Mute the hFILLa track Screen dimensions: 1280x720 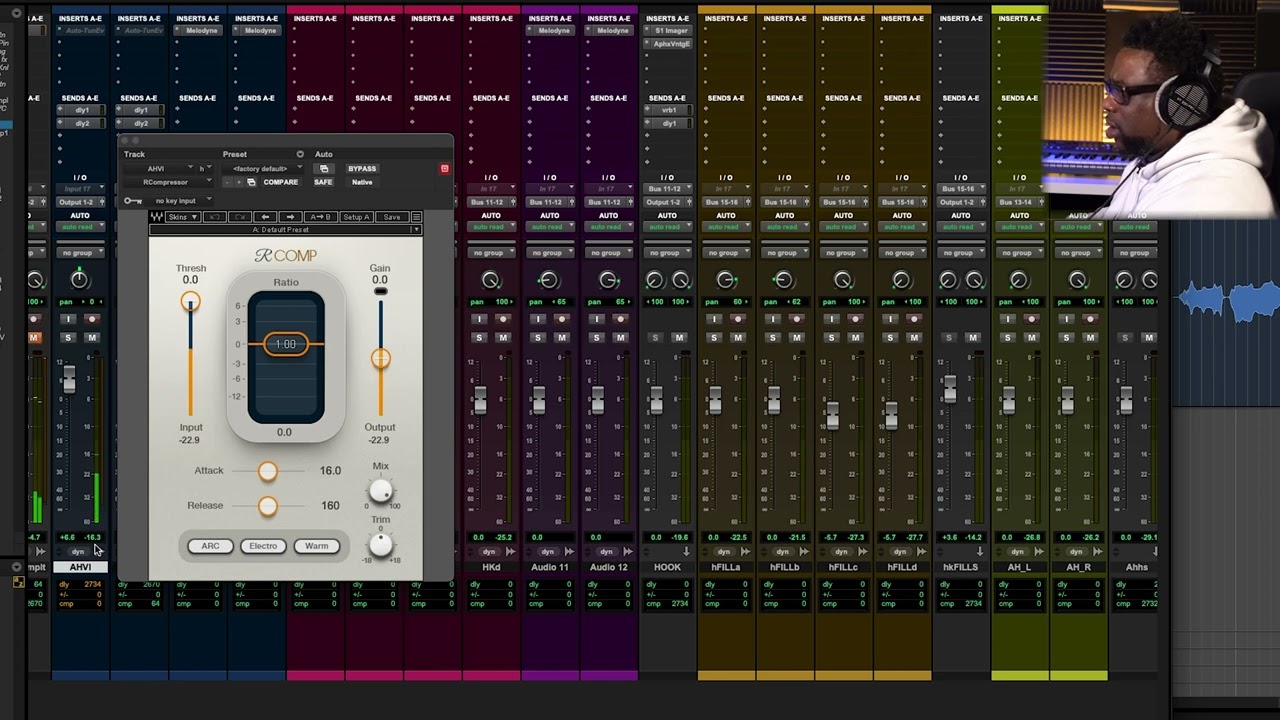click(738, 338)
